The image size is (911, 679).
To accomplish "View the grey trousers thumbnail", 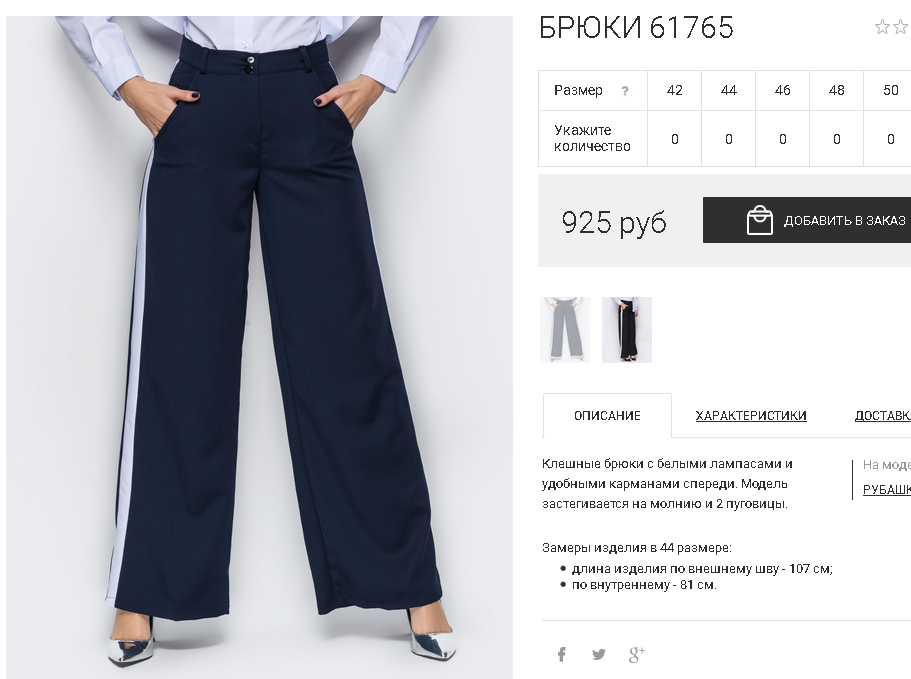I will [565, 330].
